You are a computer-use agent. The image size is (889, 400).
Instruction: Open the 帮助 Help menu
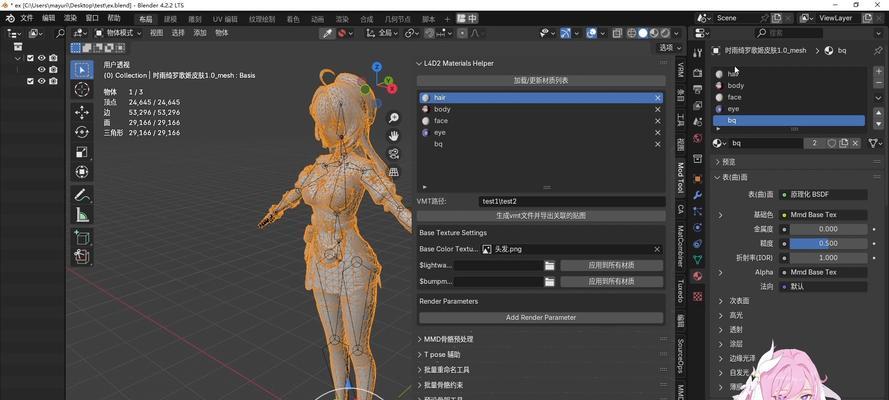click(x=114, y=18)
